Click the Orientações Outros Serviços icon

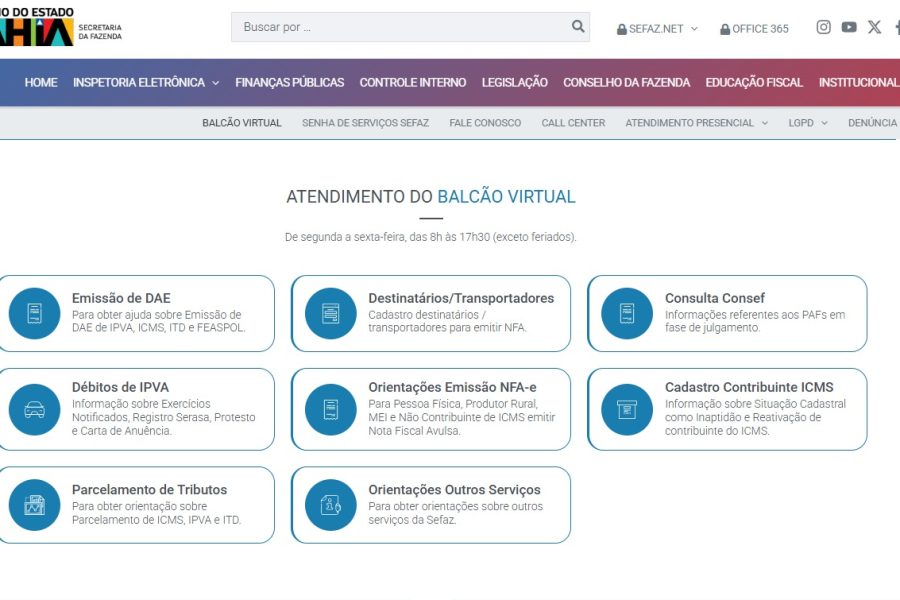pos(328,504)
